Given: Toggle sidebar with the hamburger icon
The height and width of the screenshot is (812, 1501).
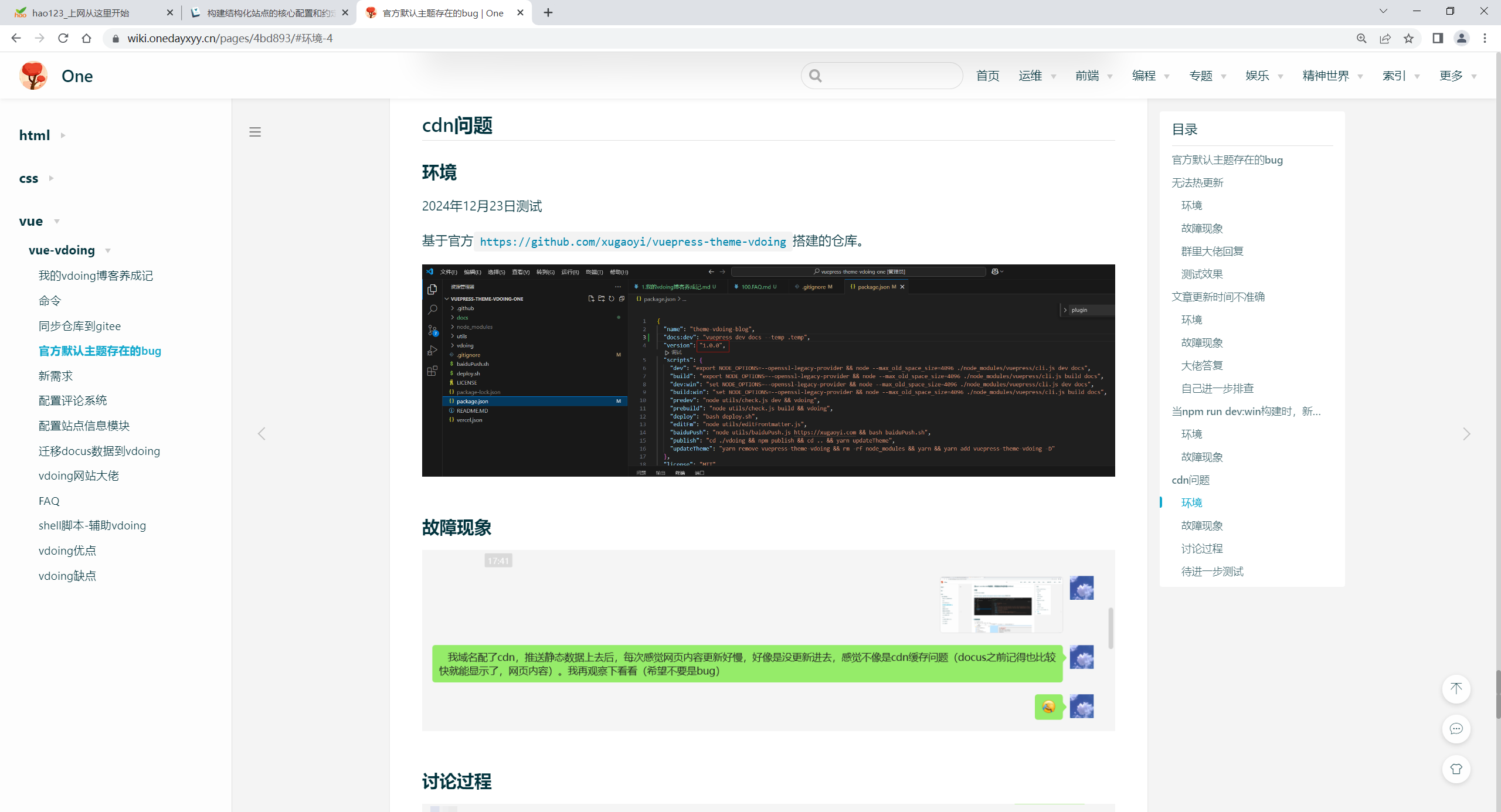Looking at the screenshot, I should click(x=255, y=132).
